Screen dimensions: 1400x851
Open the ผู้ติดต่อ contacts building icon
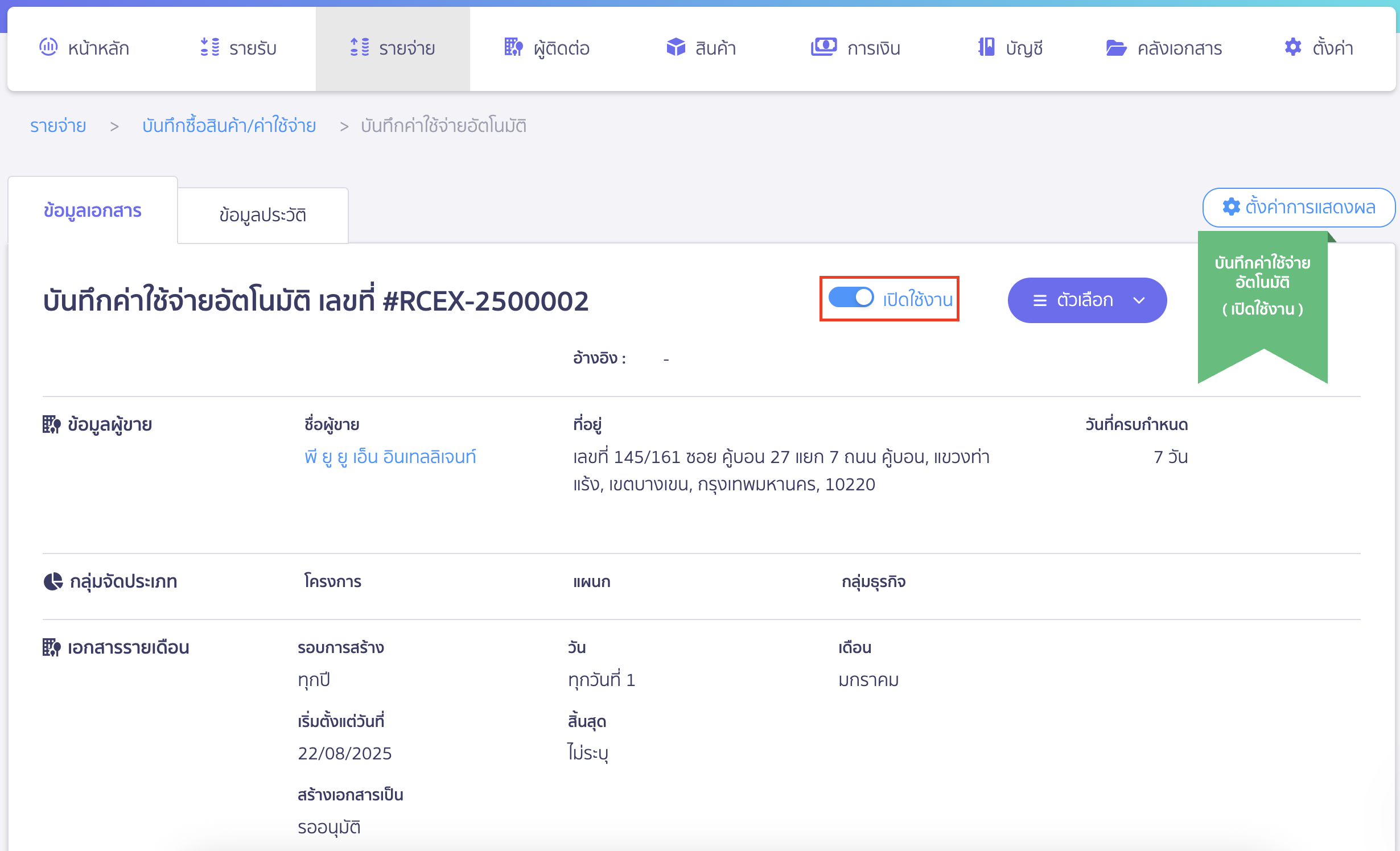pyautogui.click(x=513, y=47)
